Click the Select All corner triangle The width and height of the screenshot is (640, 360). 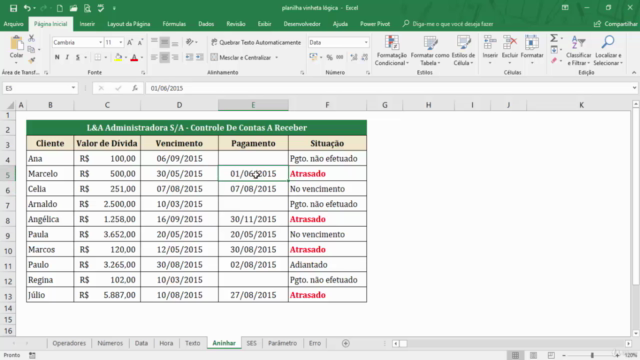point(10,105)
